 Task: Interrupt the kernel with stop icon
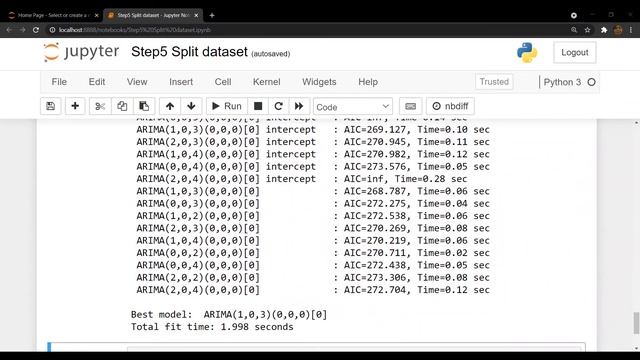(x=258, y=106)
